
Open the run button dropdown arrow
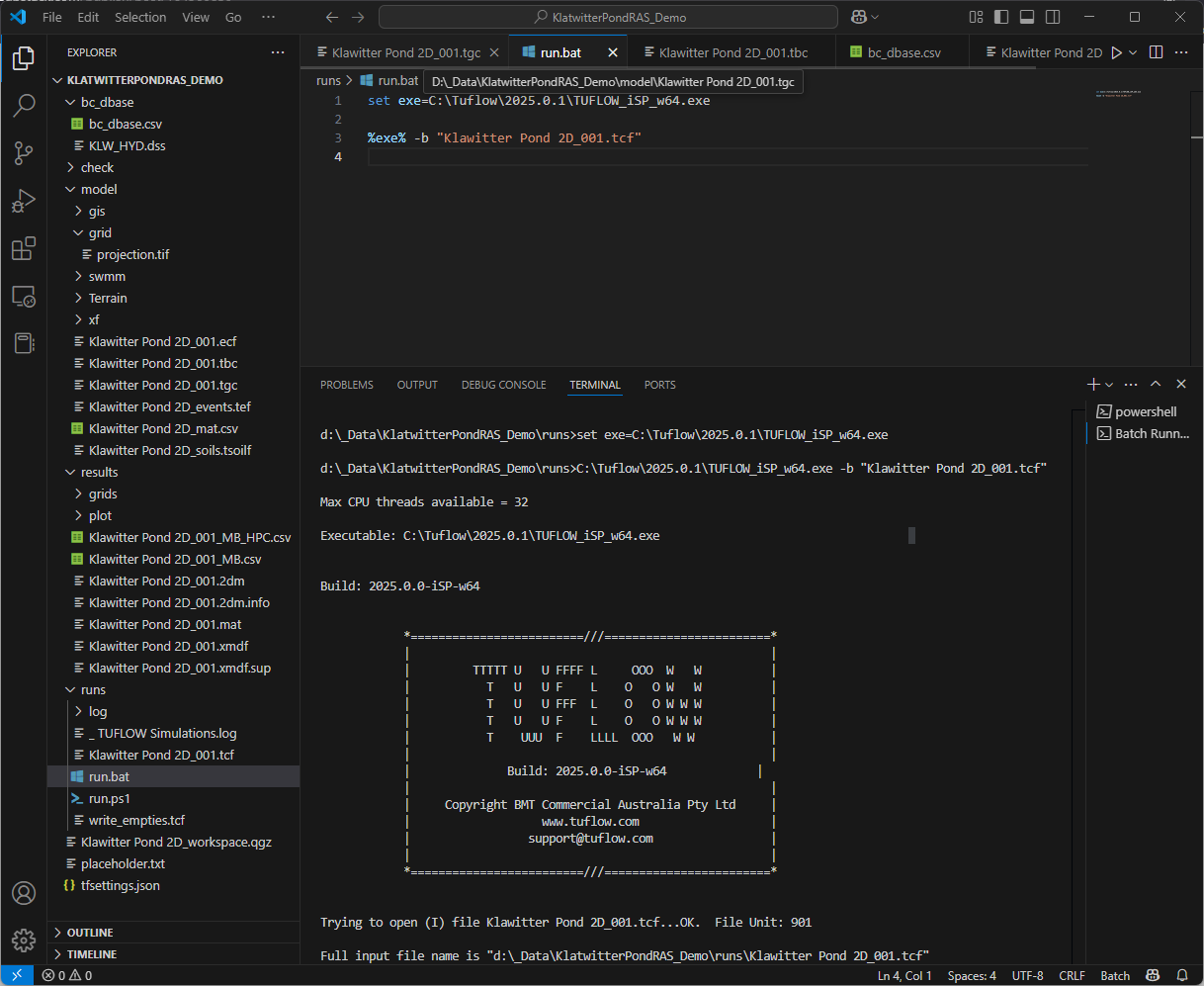[1133, 52]
